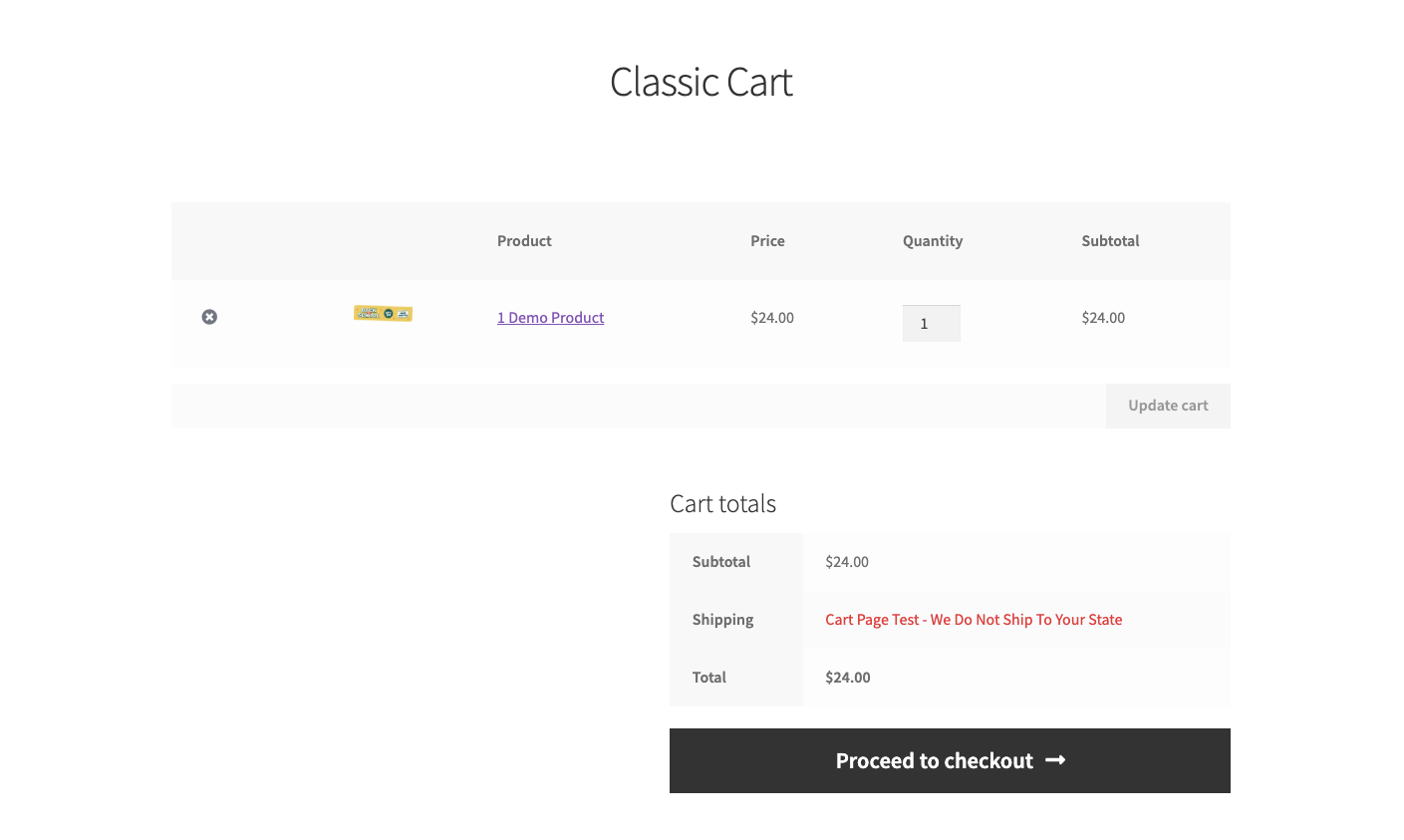This screenshot has height=840, width=1404.
Task: Click the Shipping label in Cart totals
Action: (722, 620)
